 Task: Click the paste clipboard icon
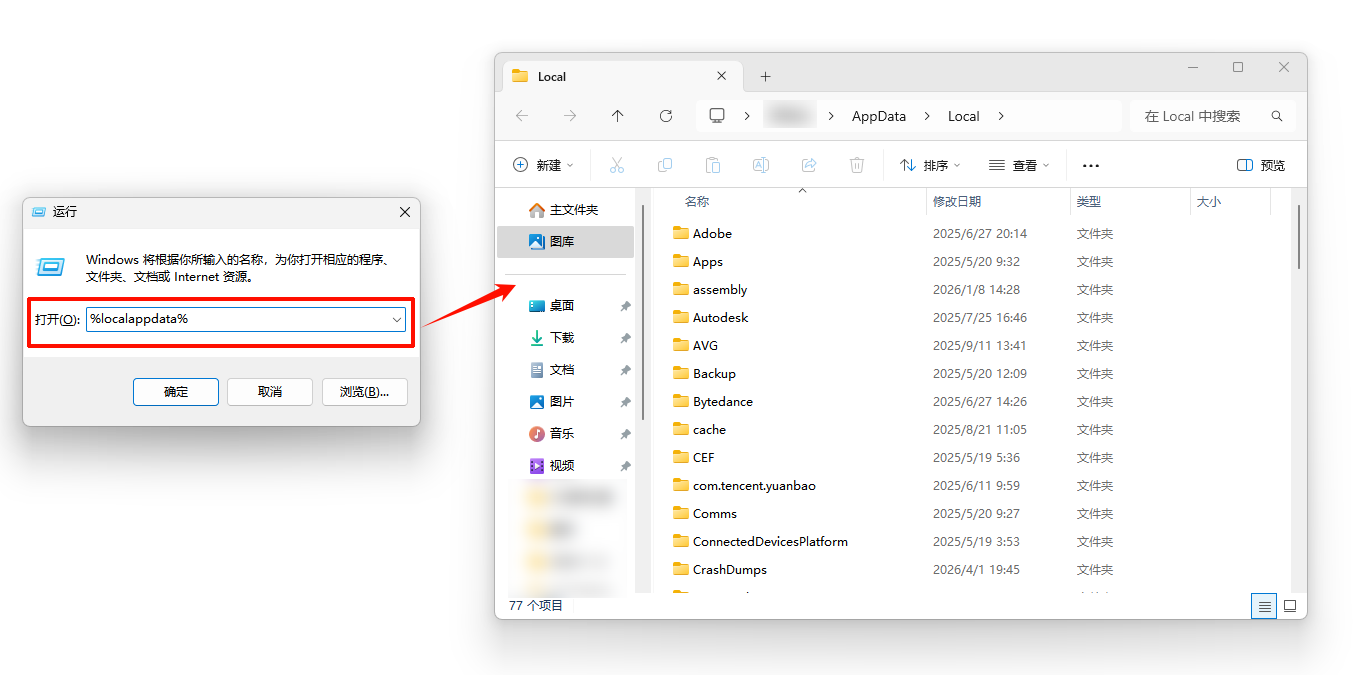tap(713, 165)
